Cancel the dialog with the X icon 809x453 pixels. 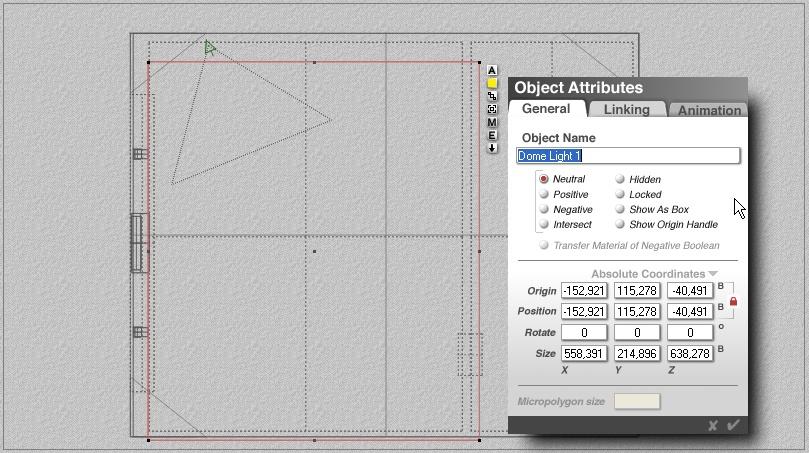pos(713,425)
